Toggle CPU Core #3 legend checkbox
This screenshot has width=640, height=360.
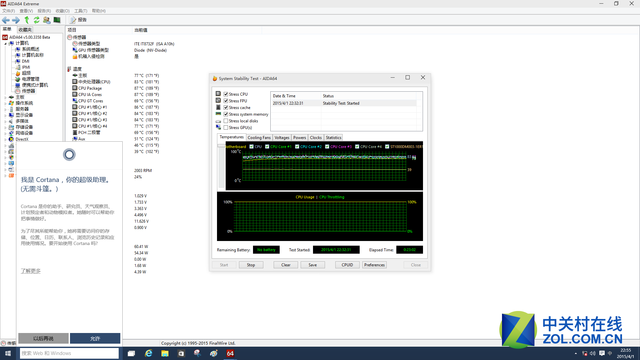pos(327,147)
